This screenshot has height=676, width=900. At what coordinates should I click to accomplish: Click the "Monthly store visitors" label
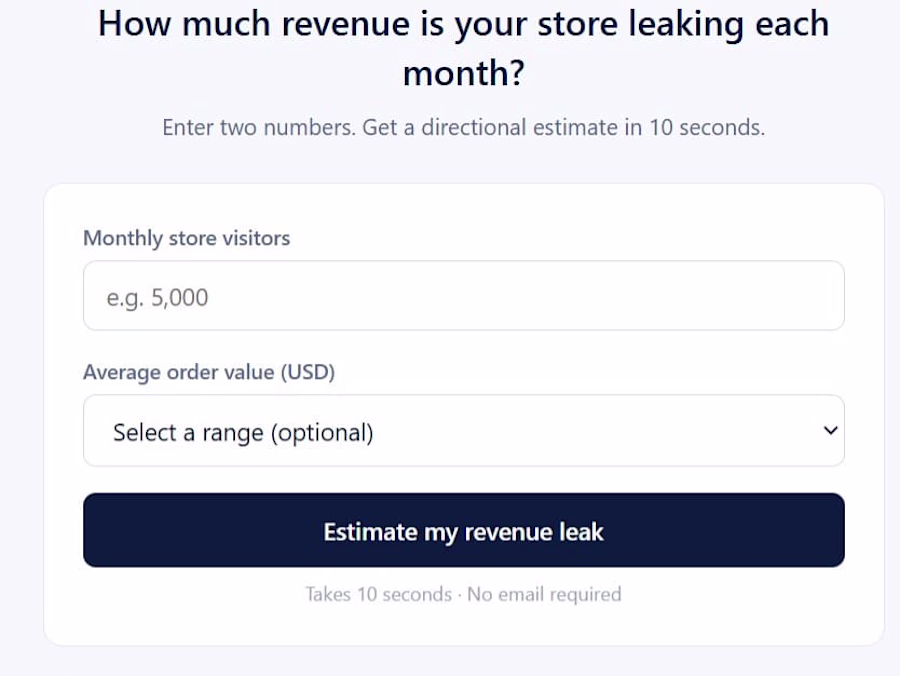tap(186, 238)
